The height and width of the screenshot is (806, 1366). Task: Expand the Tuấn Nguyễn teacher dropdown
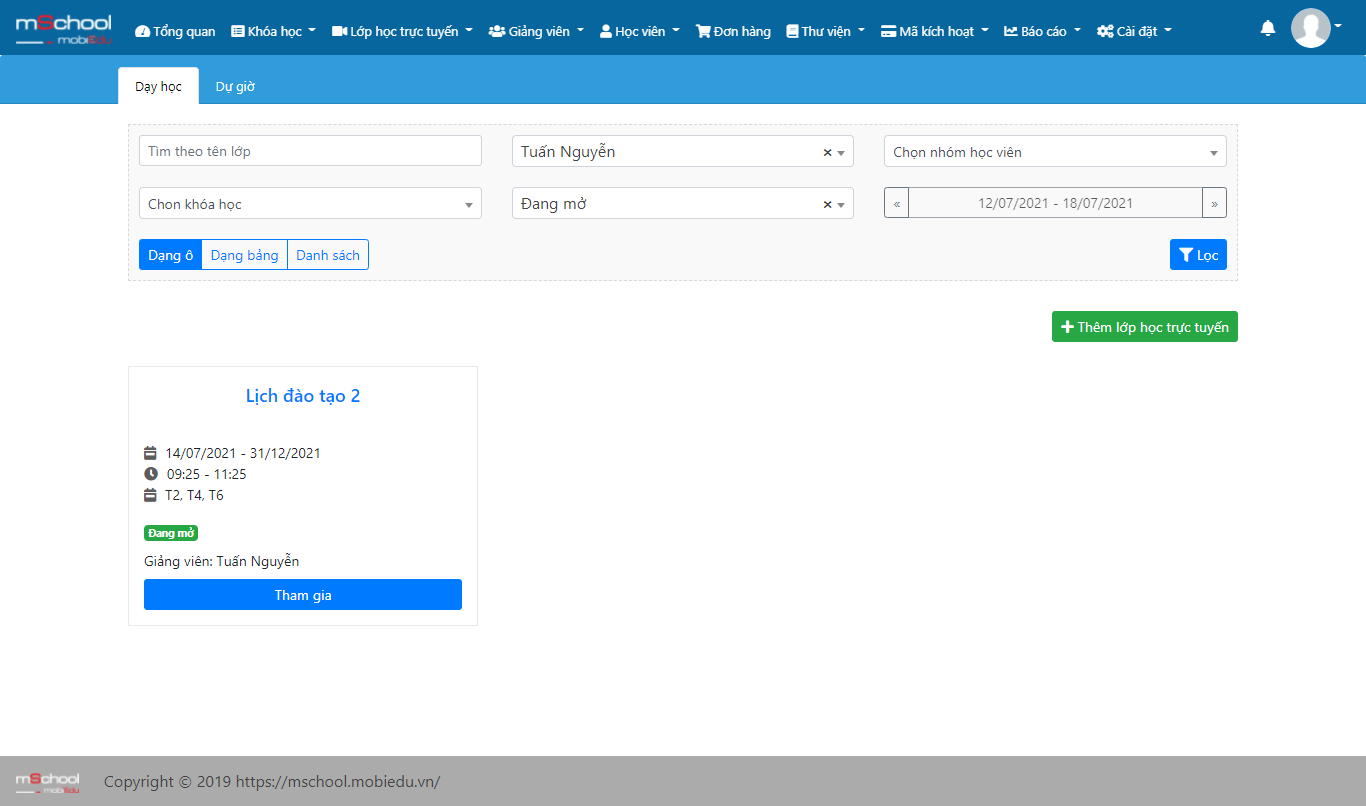click(x=841, y=153)
